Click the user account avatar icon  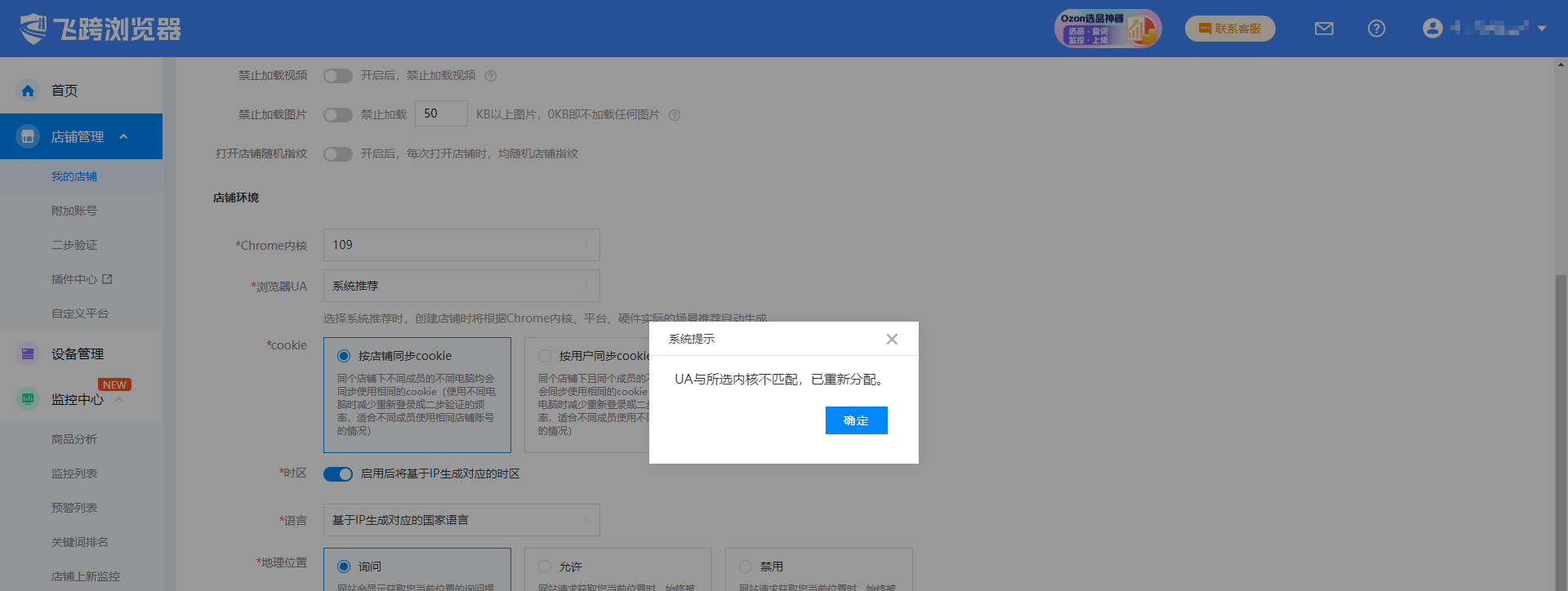[1432, 29]
